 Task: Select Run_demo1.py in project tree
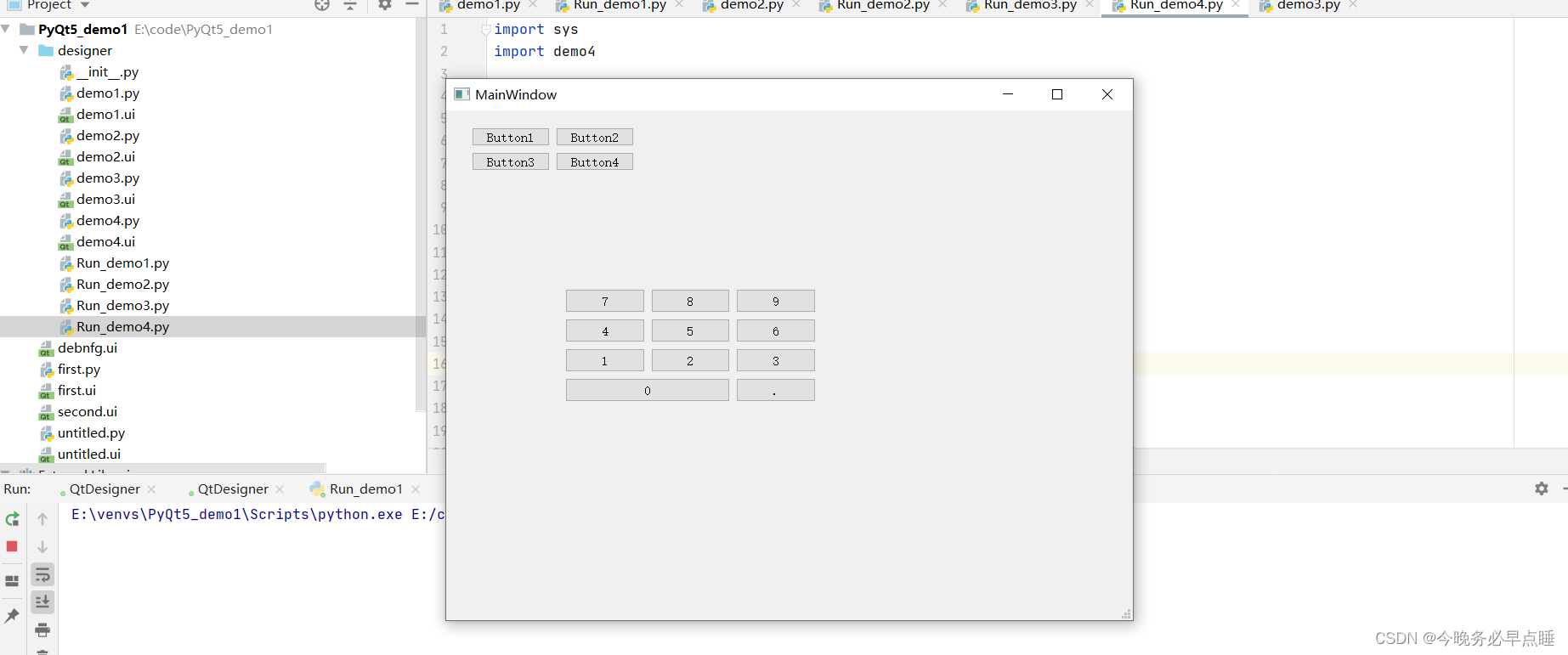pyautogui.click(x=115, y=263)
